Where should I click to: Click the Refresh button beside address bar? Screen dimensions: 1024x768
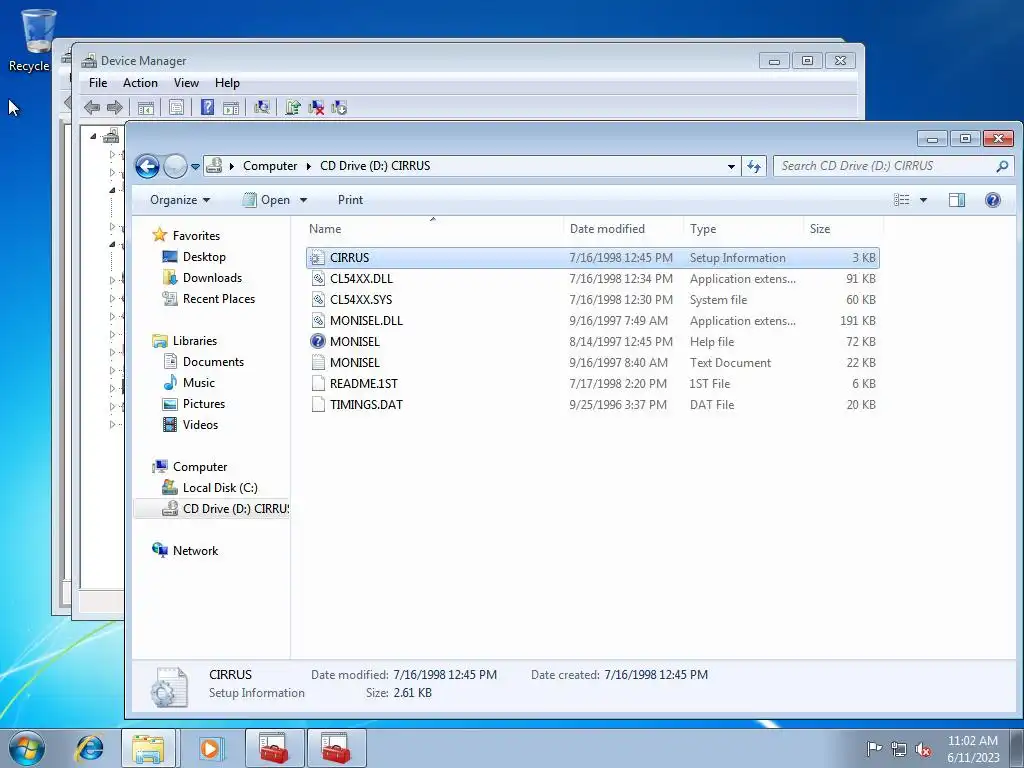[x=754, y=167]
